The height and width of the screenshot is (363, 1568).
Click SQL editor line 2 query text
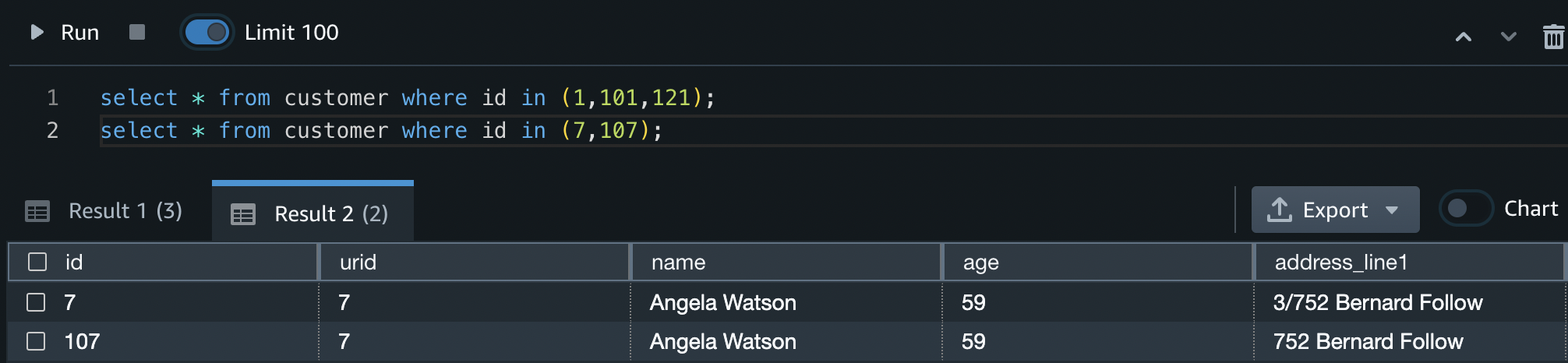coord(381,130)
